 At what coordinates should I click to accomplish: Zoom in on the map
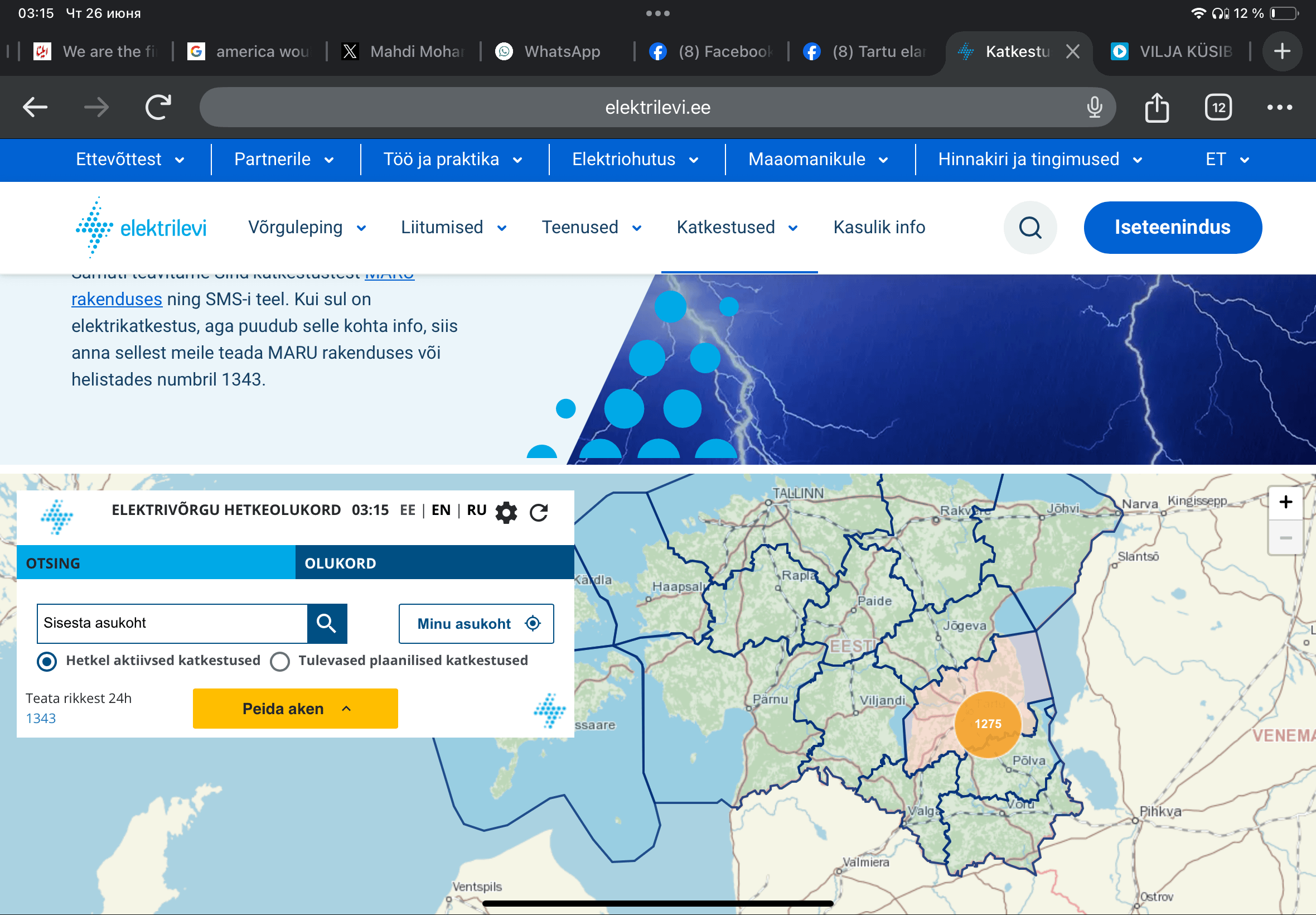pos(1286,502)
